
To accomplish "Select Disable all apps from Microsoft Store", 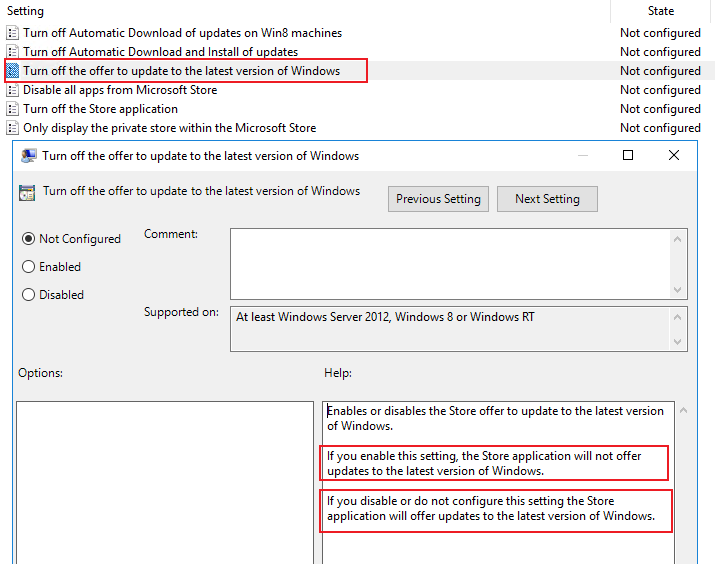I will coord(120,90).
